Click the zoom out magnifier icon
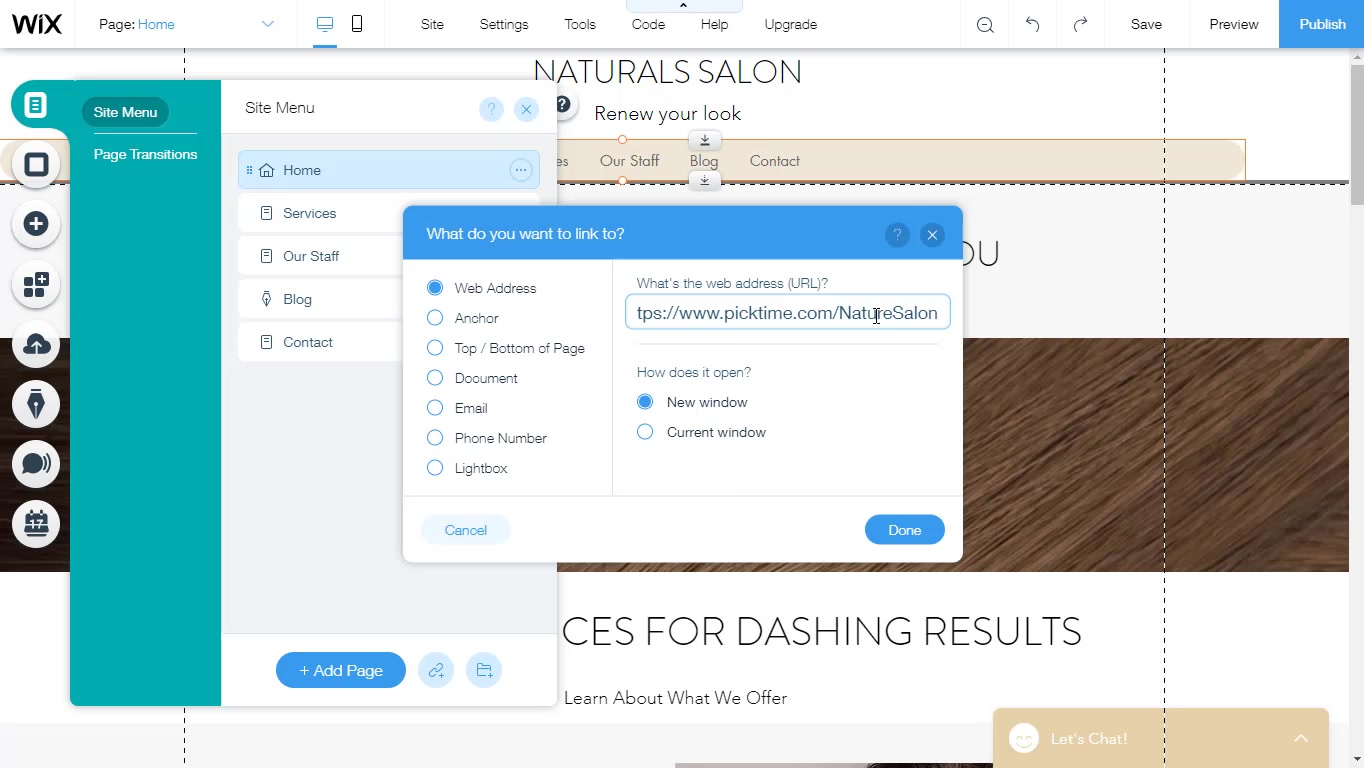Viewport: 1364px width, 768px height. [x=985, y=25]
